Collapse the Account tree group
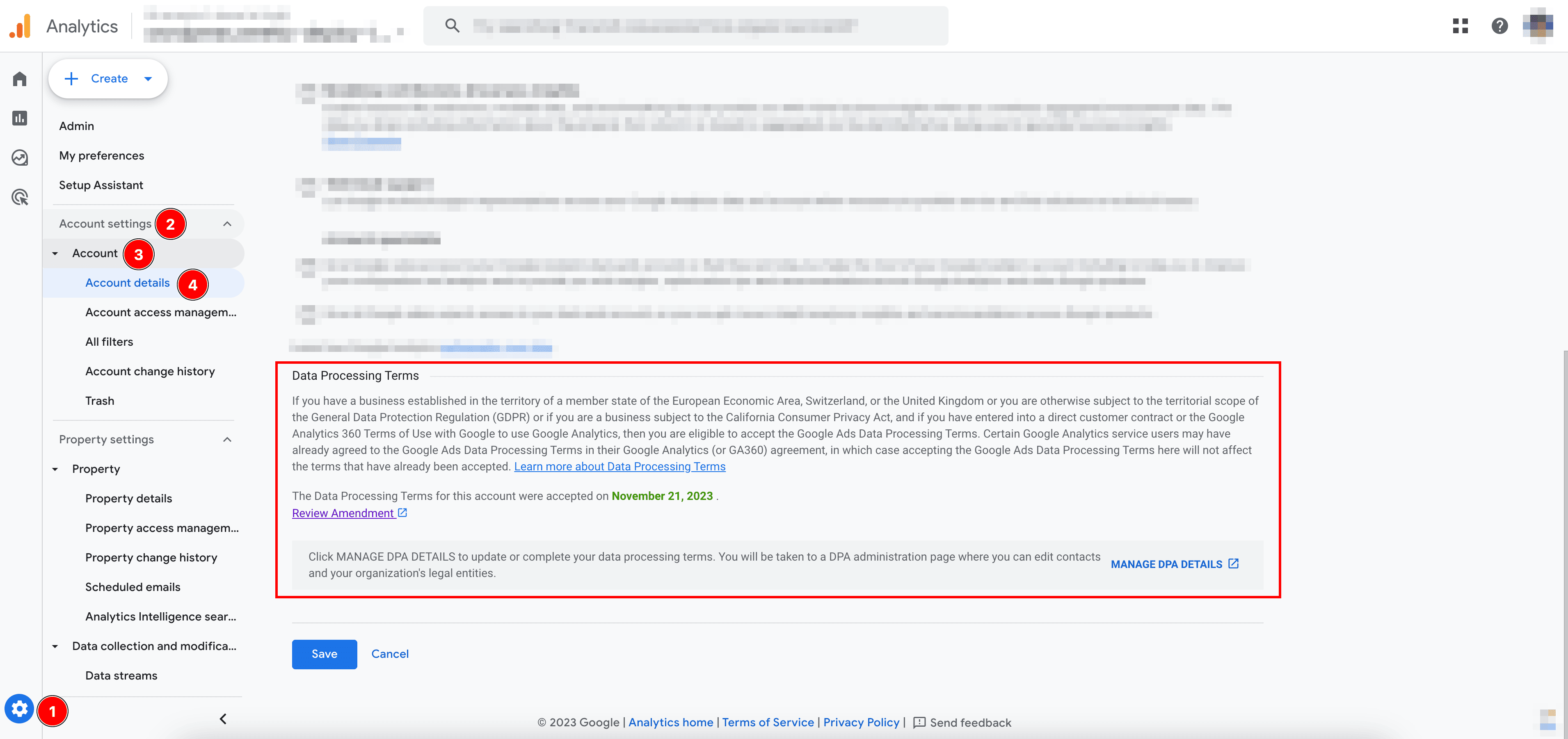 pyautogui.click(x=55, y=253)
